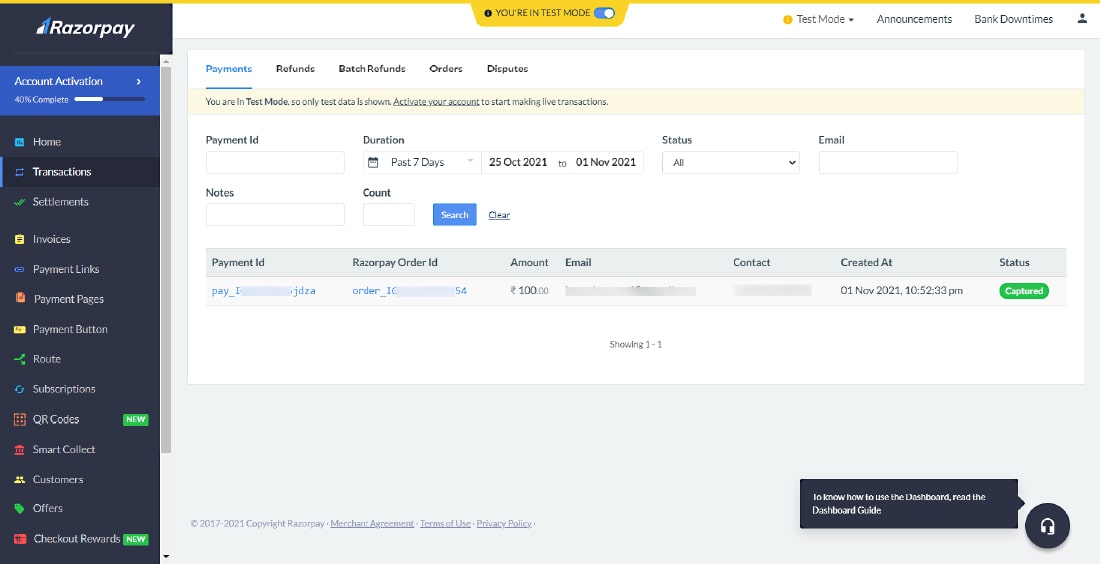Open the Test Mode dropdown
Viewport: 1100px width, 564px height.
click(x=819, y=20)
